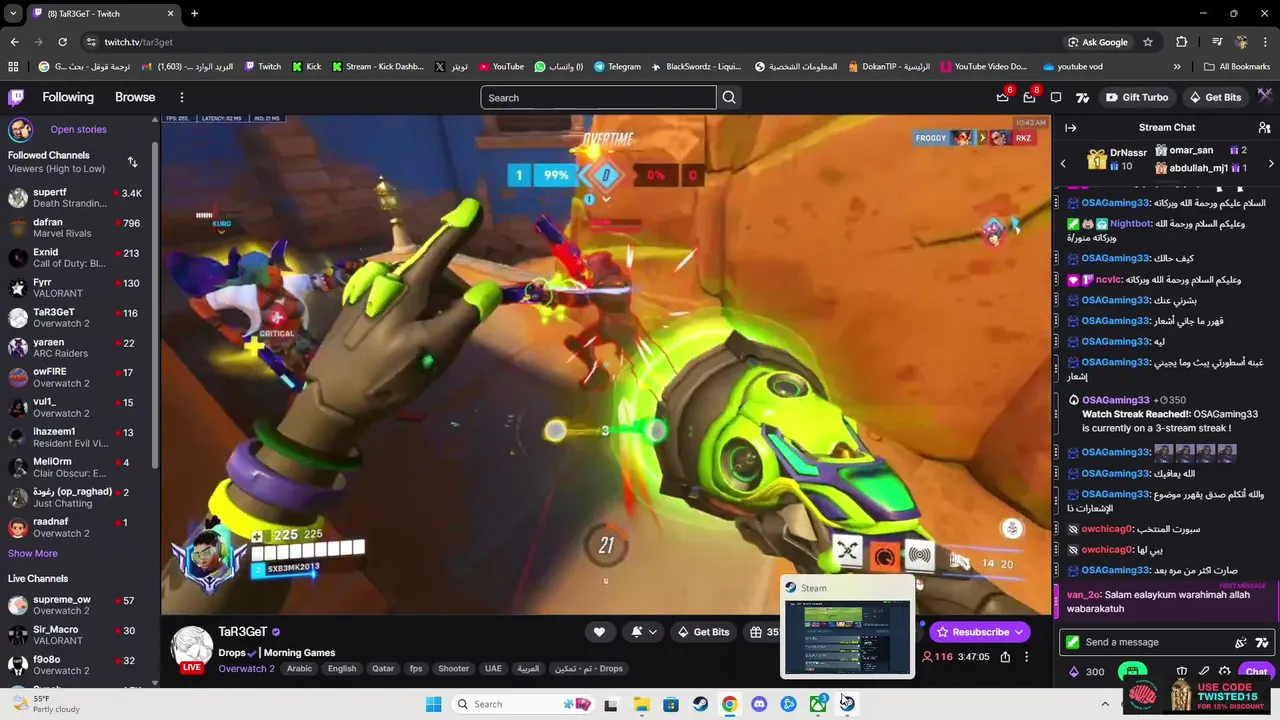Viewport: 1280px width, 720px height.
Task: Open the browser tab search dropdown
Action: click(x=13, y=14)
